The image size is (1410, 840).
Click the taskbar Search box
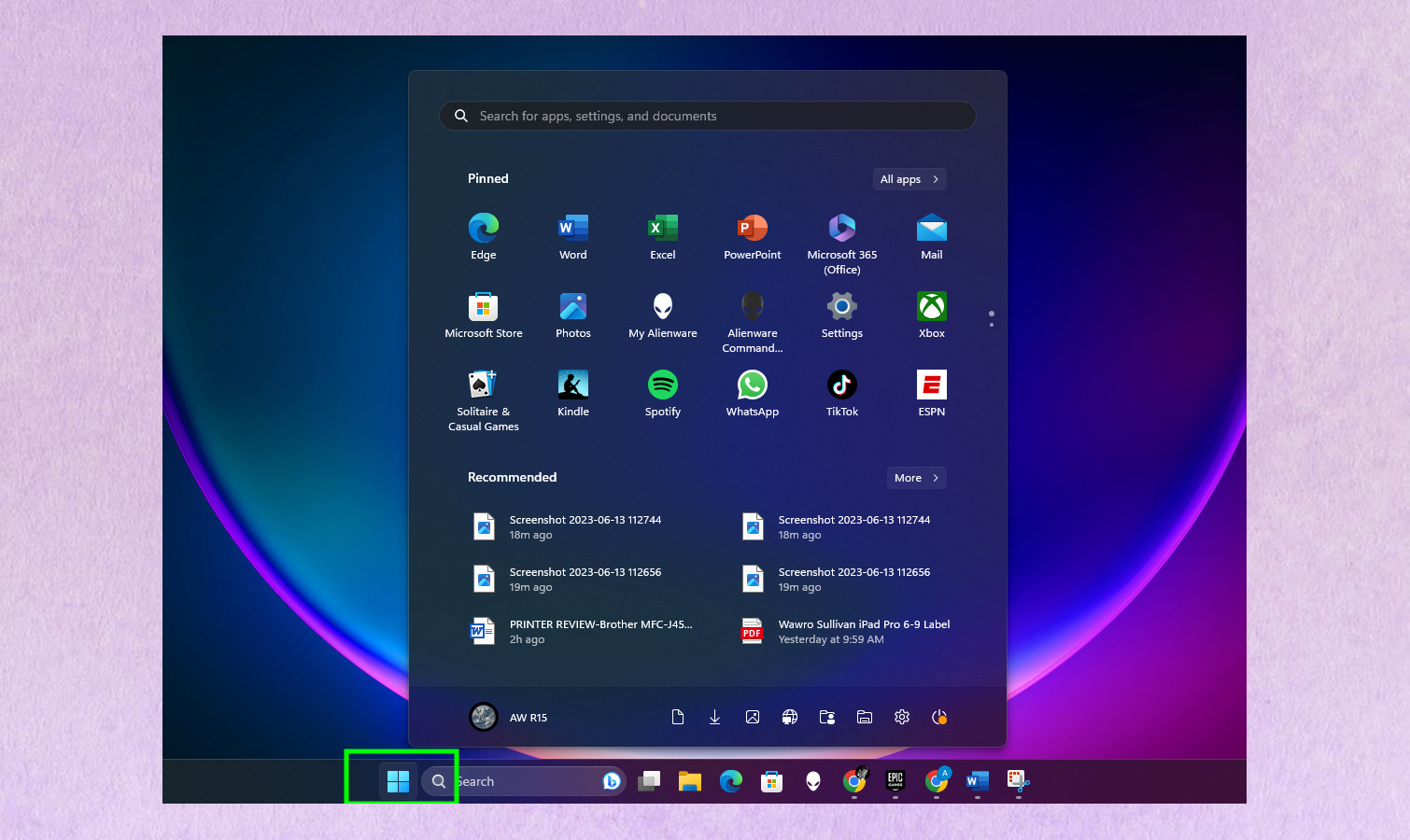click(523, 781)
